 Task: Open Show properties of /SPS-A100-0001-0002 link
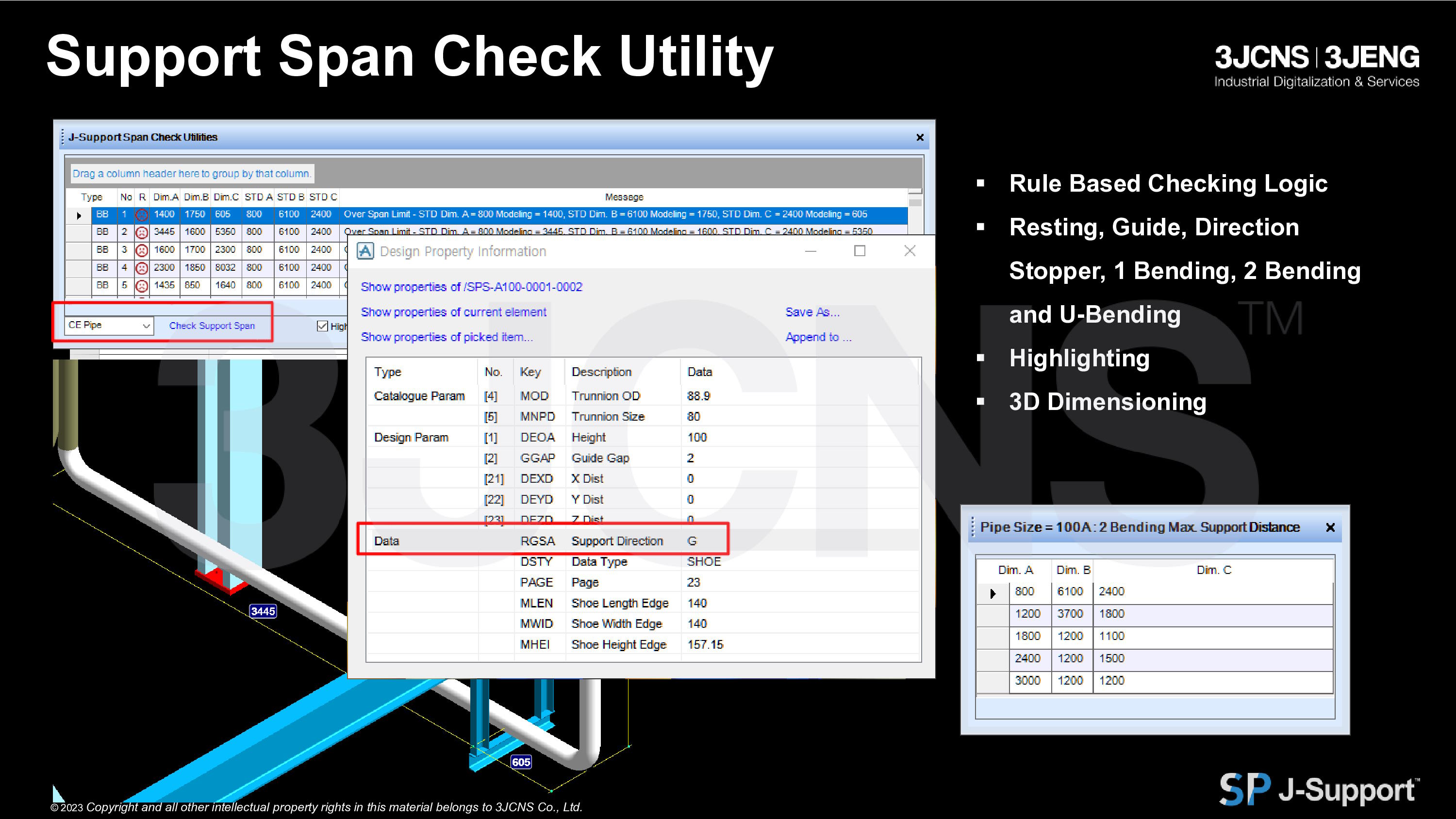[x=471, y=287]
